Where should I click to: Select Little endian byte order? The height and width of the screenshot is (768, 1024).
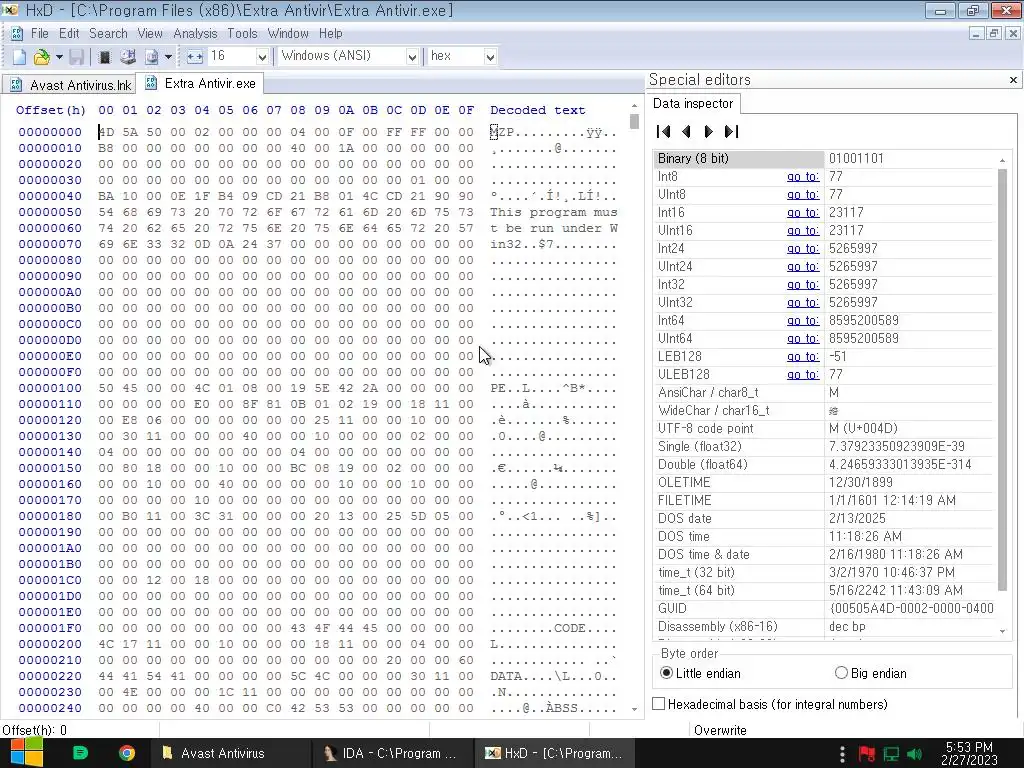coord(701,673)
